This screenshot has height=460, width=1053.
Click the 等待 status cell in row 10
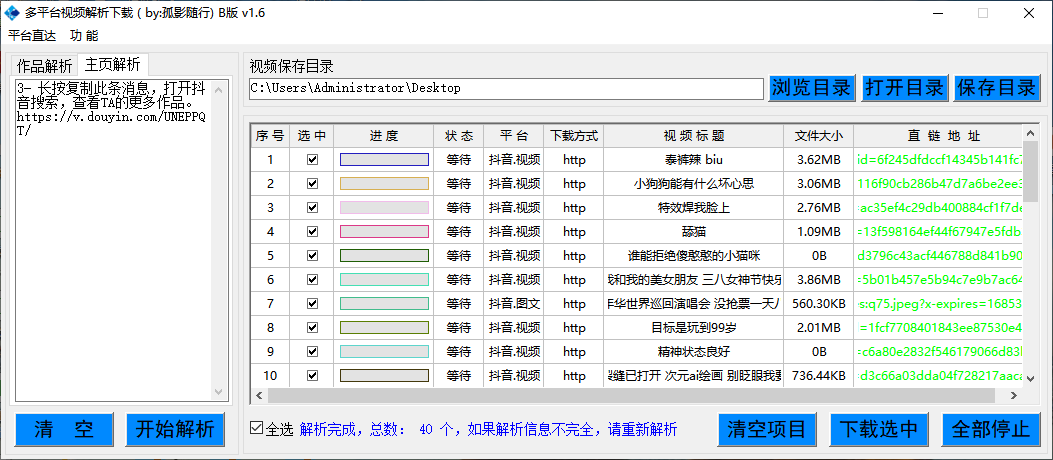[458, 375]
